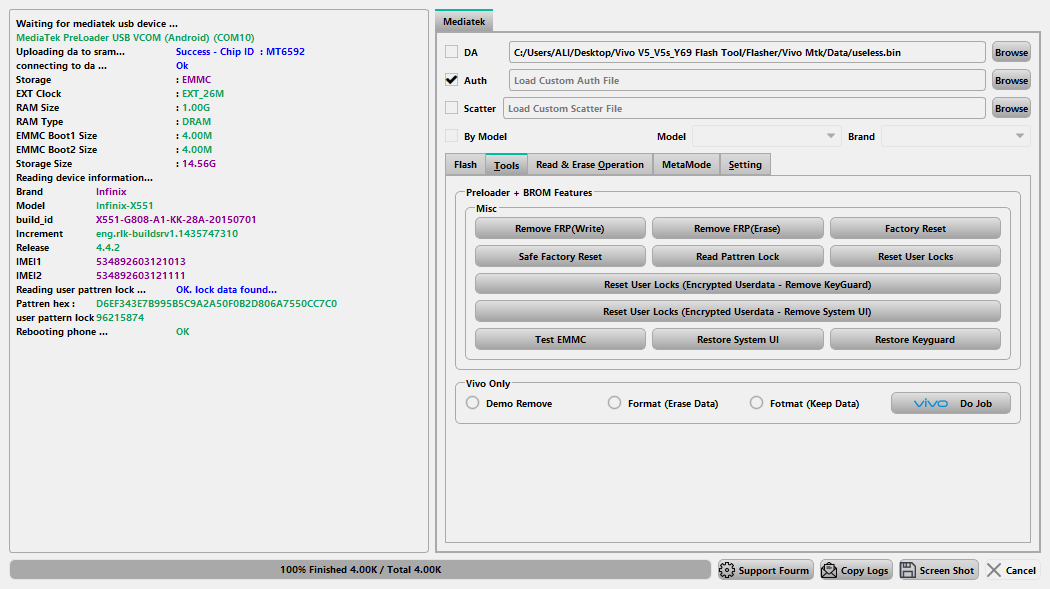The width and height of the screenshot is (1050, 589).
Task: Click the IMEI1 value 534892603121013
Action: point(141,262)
